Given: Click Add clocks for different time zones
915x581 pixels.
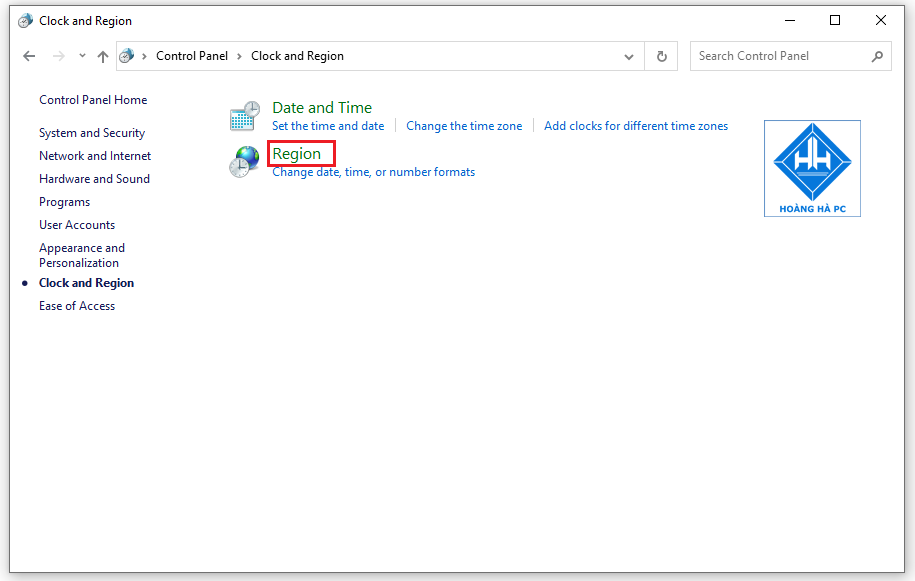Looking at the screenshot, I should pos(635,126).
